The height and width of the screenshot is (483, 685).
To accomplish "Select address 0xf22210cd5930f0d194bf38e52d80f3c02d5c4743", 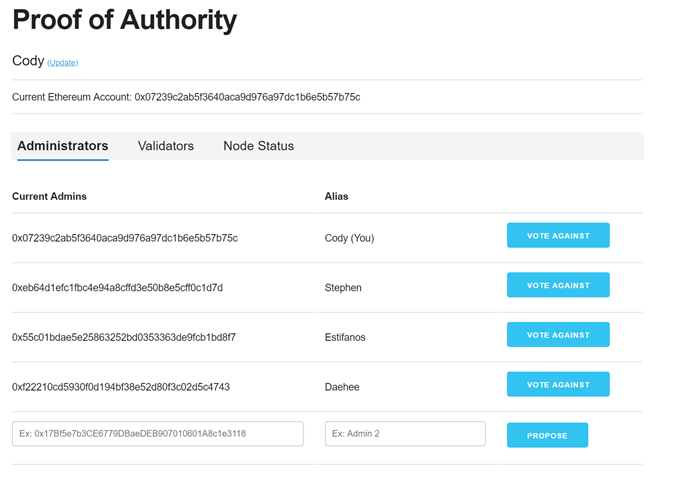I will [121, 387].
